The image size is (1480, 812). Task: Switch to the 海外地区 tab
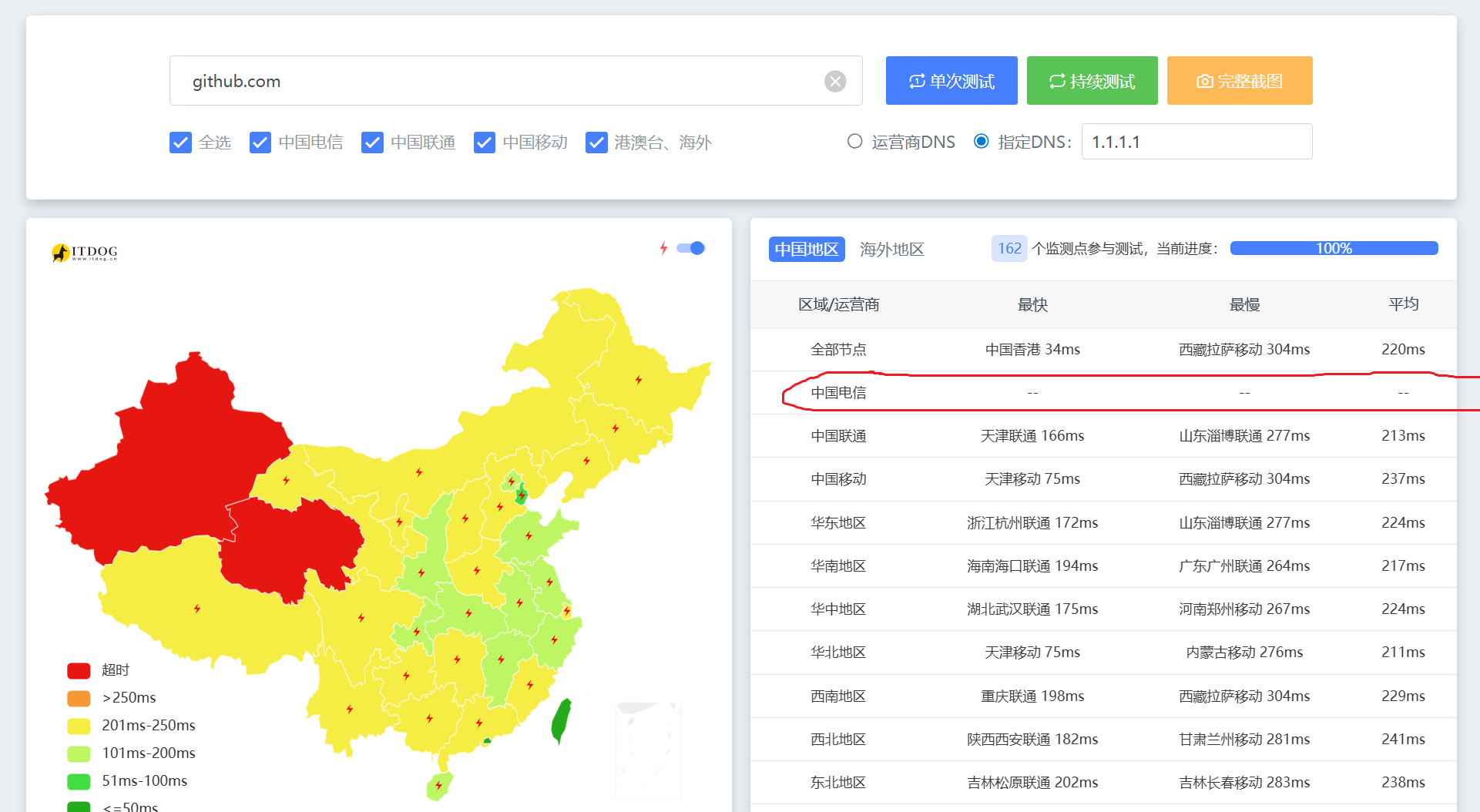892,249
